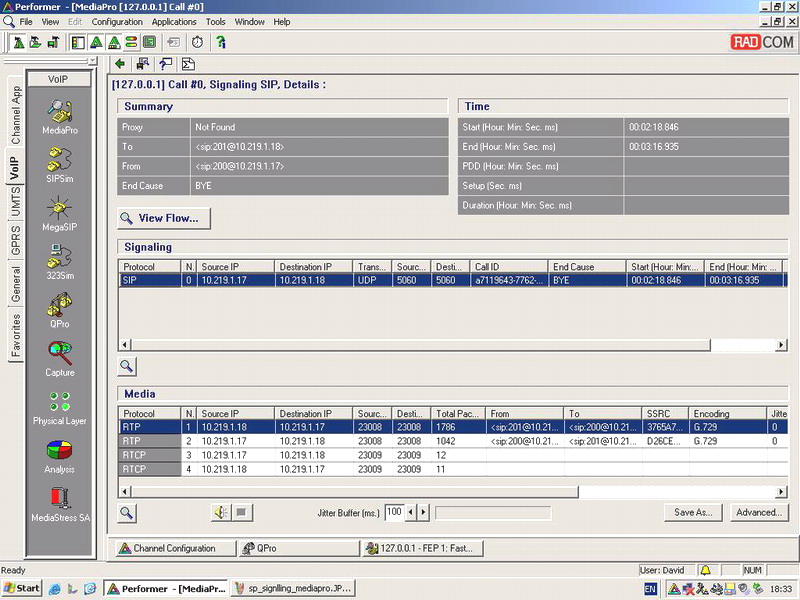Click the blue question mark window icon

coord(165,64)
